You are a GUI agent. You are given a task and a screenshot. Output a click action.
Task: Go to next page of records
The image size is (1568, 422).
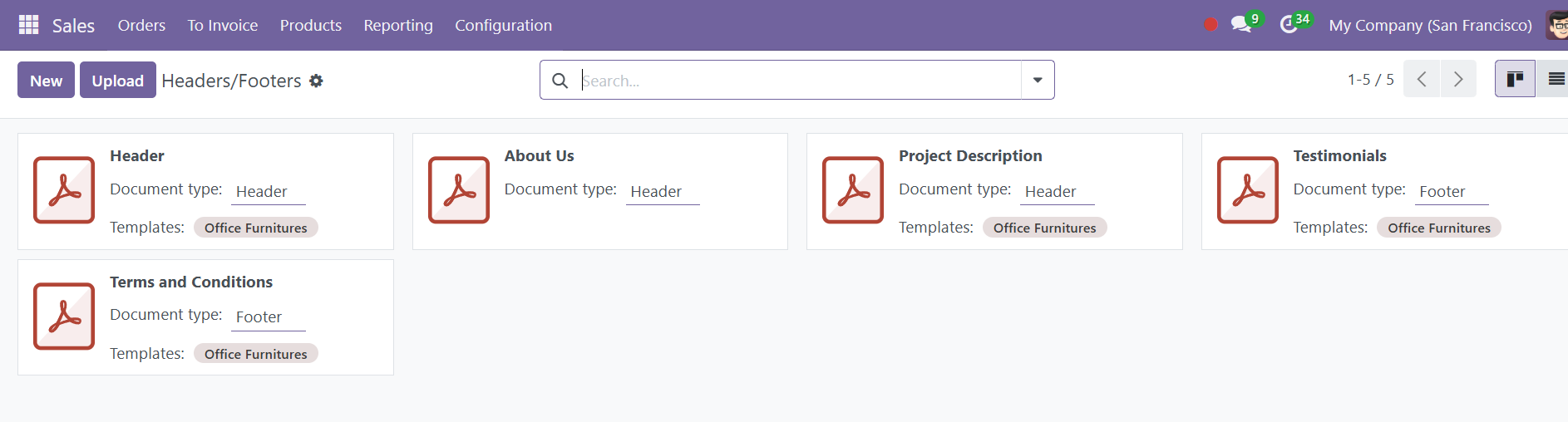click(x=1458, y=79)
